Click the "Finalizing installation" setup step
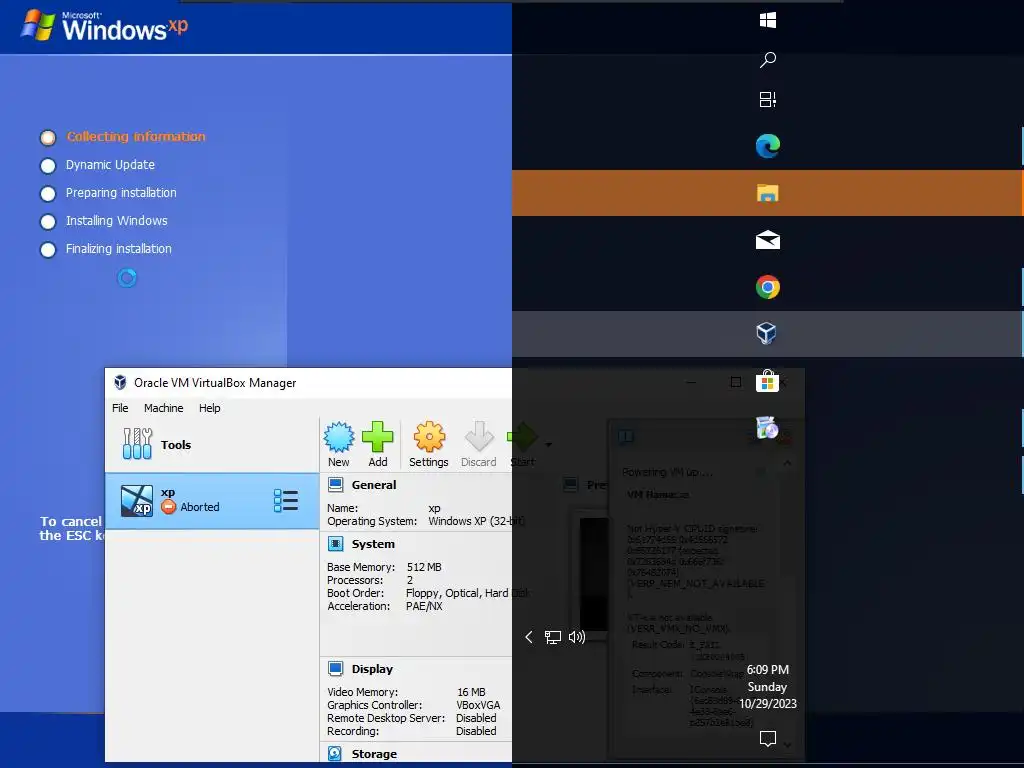Image resolution: width=1024 pixels, height=768 pixels. coord(118,249)
